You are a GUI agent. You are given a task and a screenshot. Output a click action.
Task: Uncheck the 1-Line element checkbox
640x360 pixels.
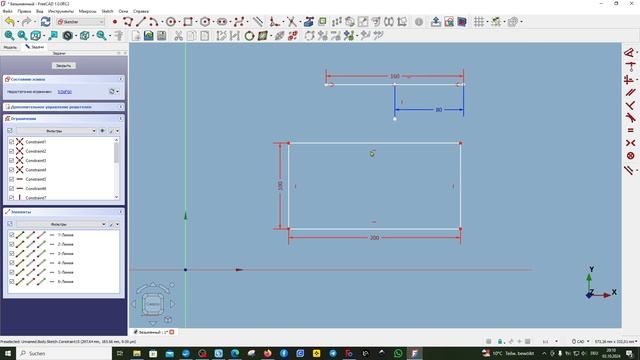pyautogui.click(x=11, y=235)
